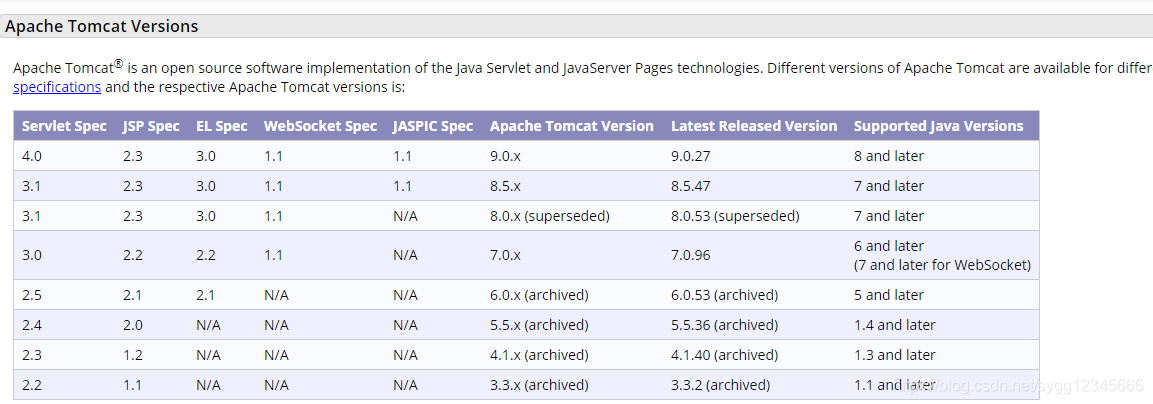Select the Servlet Spec column header
Screen dimensions: 1153x404
[64, 126]
